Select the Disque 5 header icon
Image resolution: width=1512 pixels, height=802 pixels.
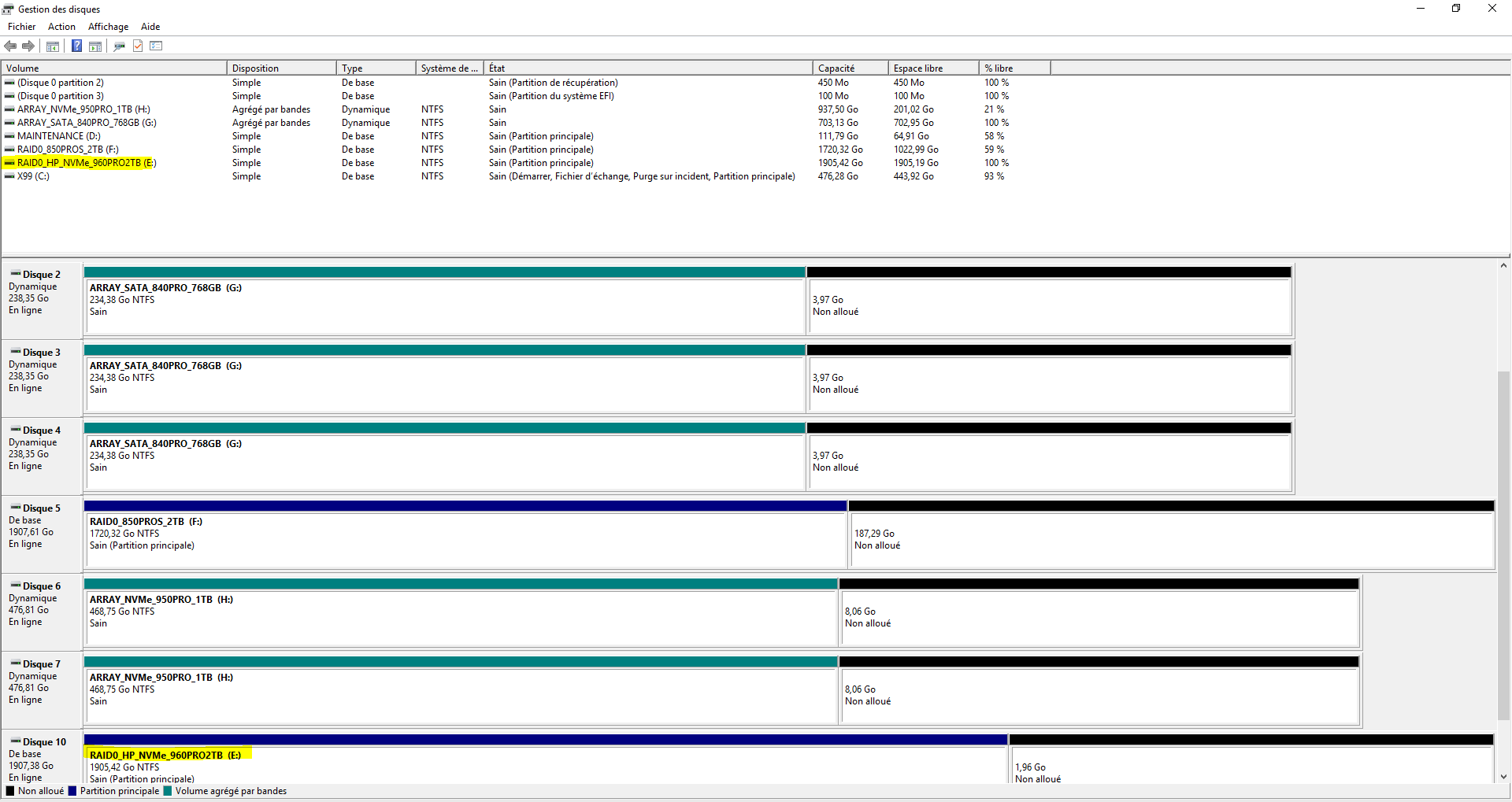click(x=16, y=508)
